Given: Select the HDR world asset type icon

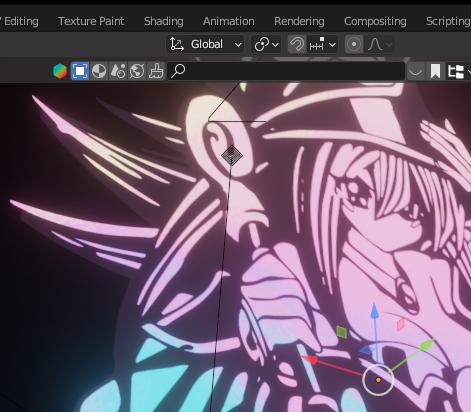Looking at the screenshot, I should click(x=137, y=71).
